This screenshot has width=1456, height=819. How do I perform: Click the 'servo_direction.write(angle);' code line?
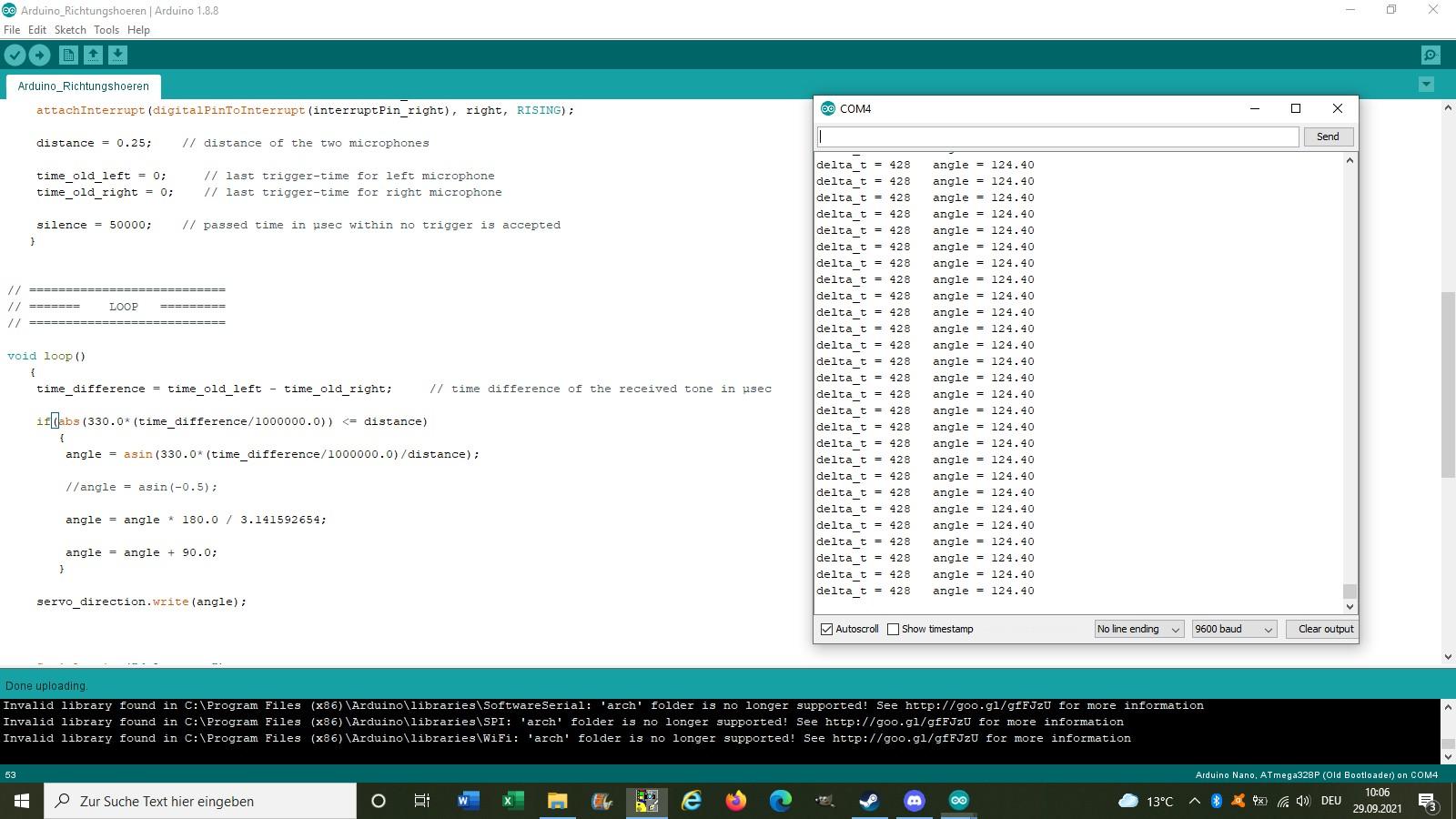click(141, 602)
